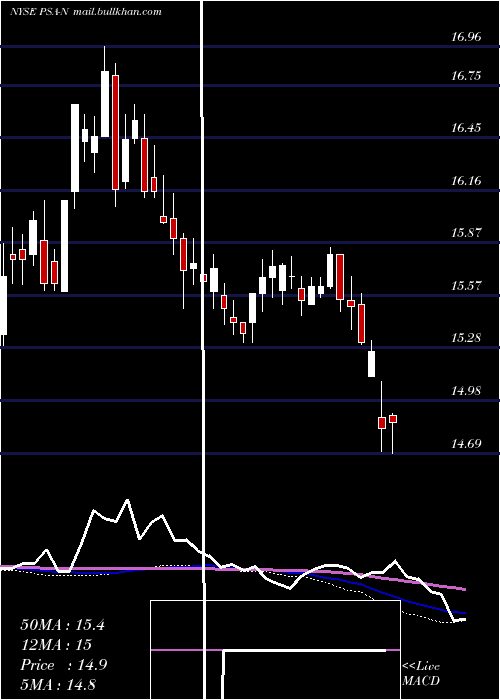The width and height of the screenshot is (500, 700).
Task: Click the Price : 14.9 readout
Action: pyautogui.click(x=63, y=665)
